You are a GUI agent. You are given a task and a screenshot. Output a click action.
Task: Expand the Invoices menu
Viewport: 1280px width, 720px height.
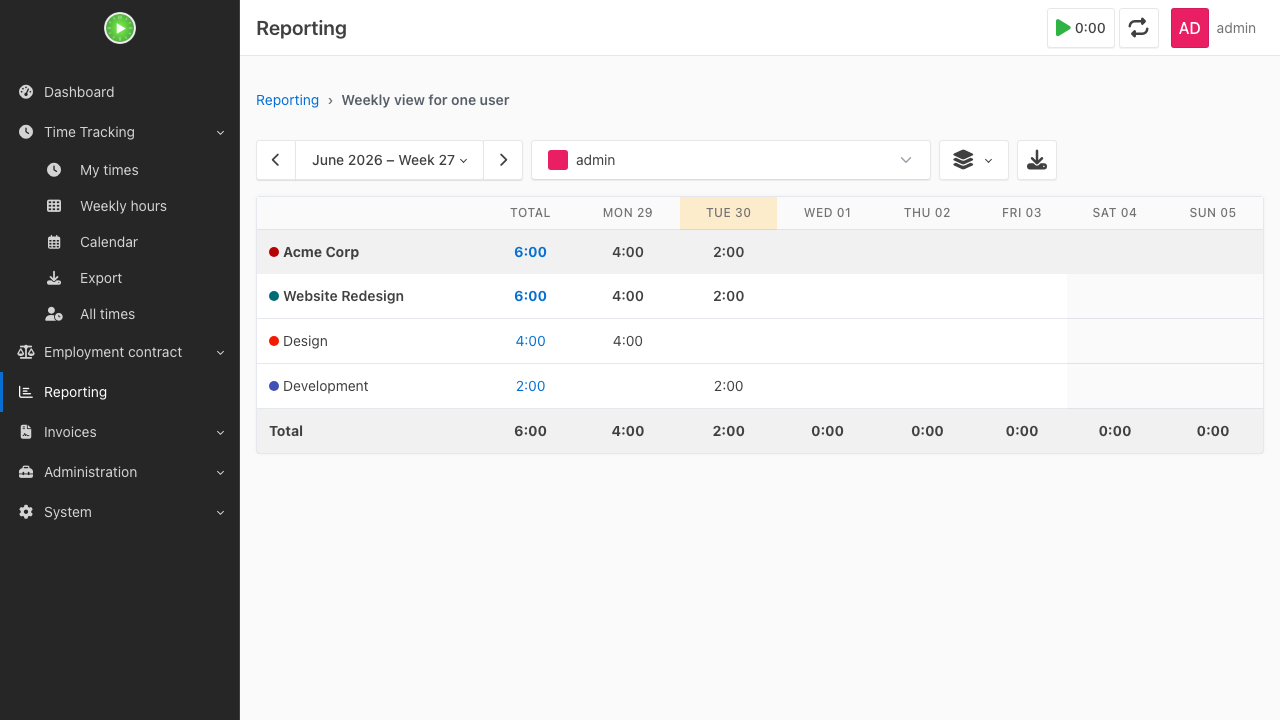pyautogui.click(x=120, y=432)
